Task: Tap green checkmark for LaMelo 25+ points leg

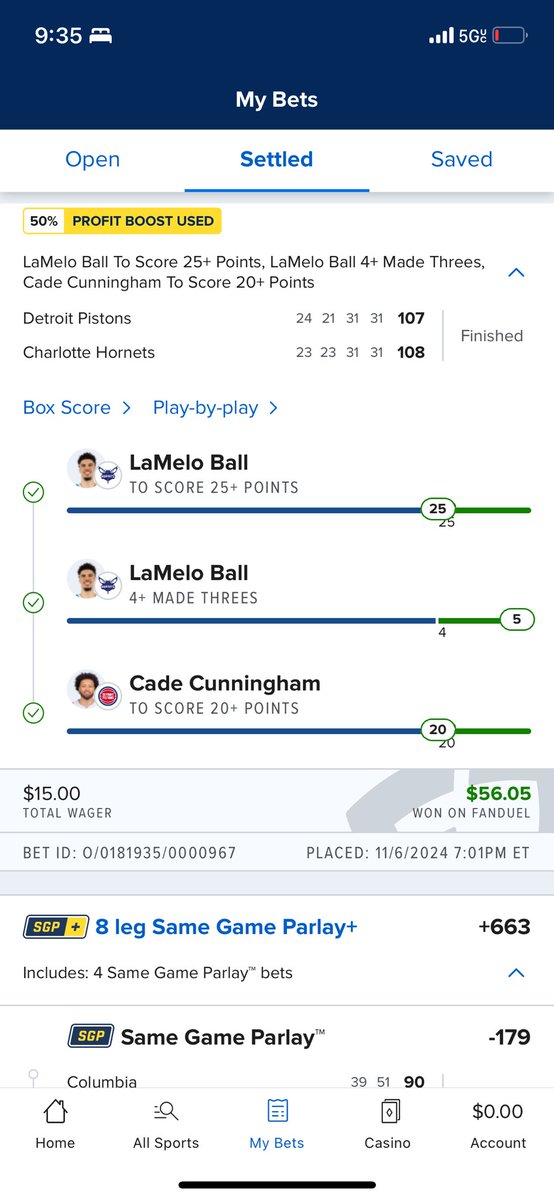Action: tap(33, 493)
